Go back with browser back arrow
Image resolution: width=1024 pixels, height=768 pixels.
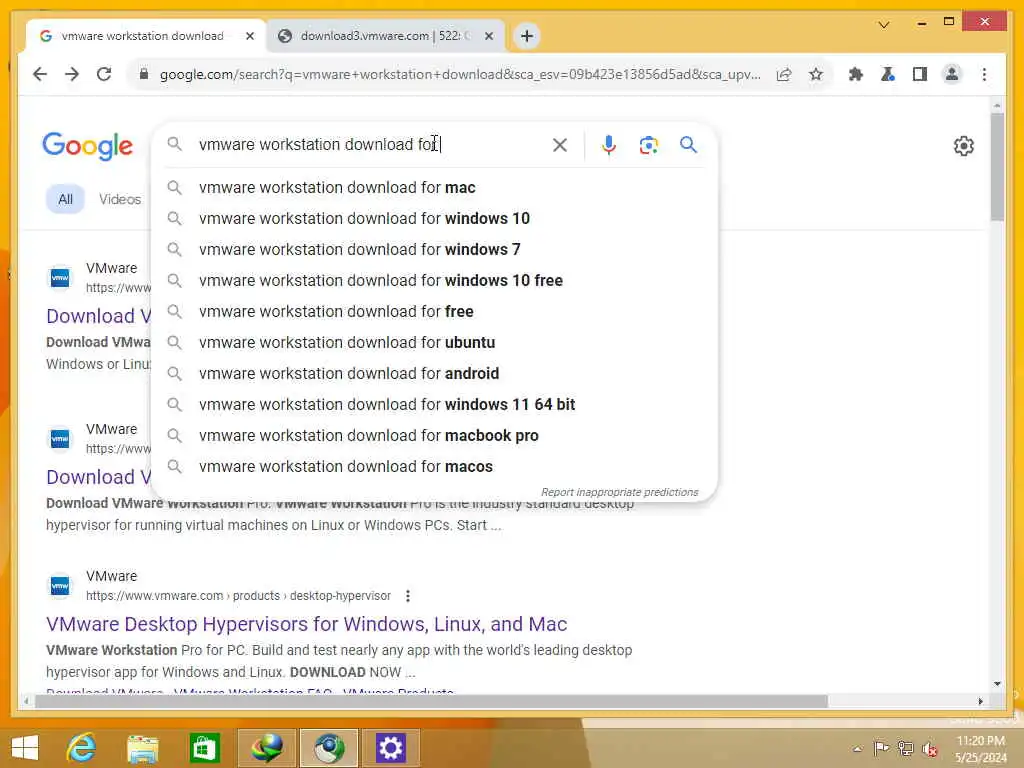tap(40, 74)
